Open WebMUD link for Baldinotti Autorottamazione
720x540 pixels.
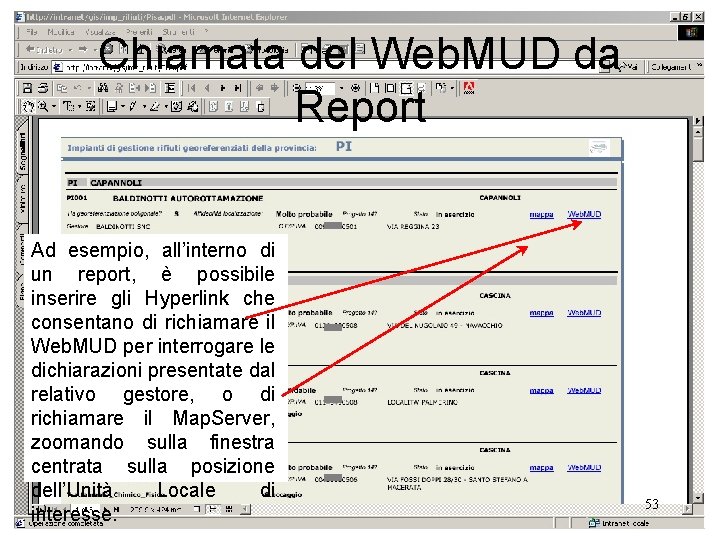point(584,214)
